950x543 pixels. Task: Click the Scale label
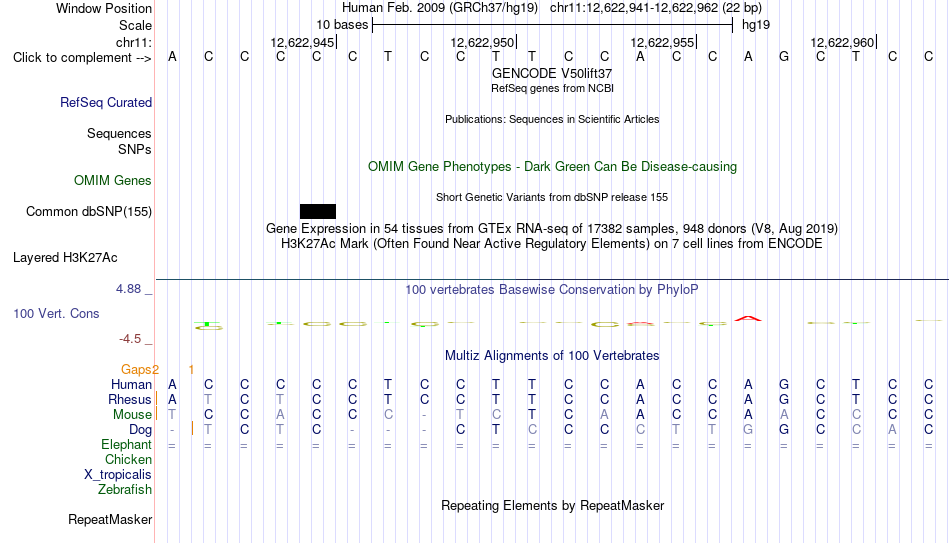(x=136, y=25)
